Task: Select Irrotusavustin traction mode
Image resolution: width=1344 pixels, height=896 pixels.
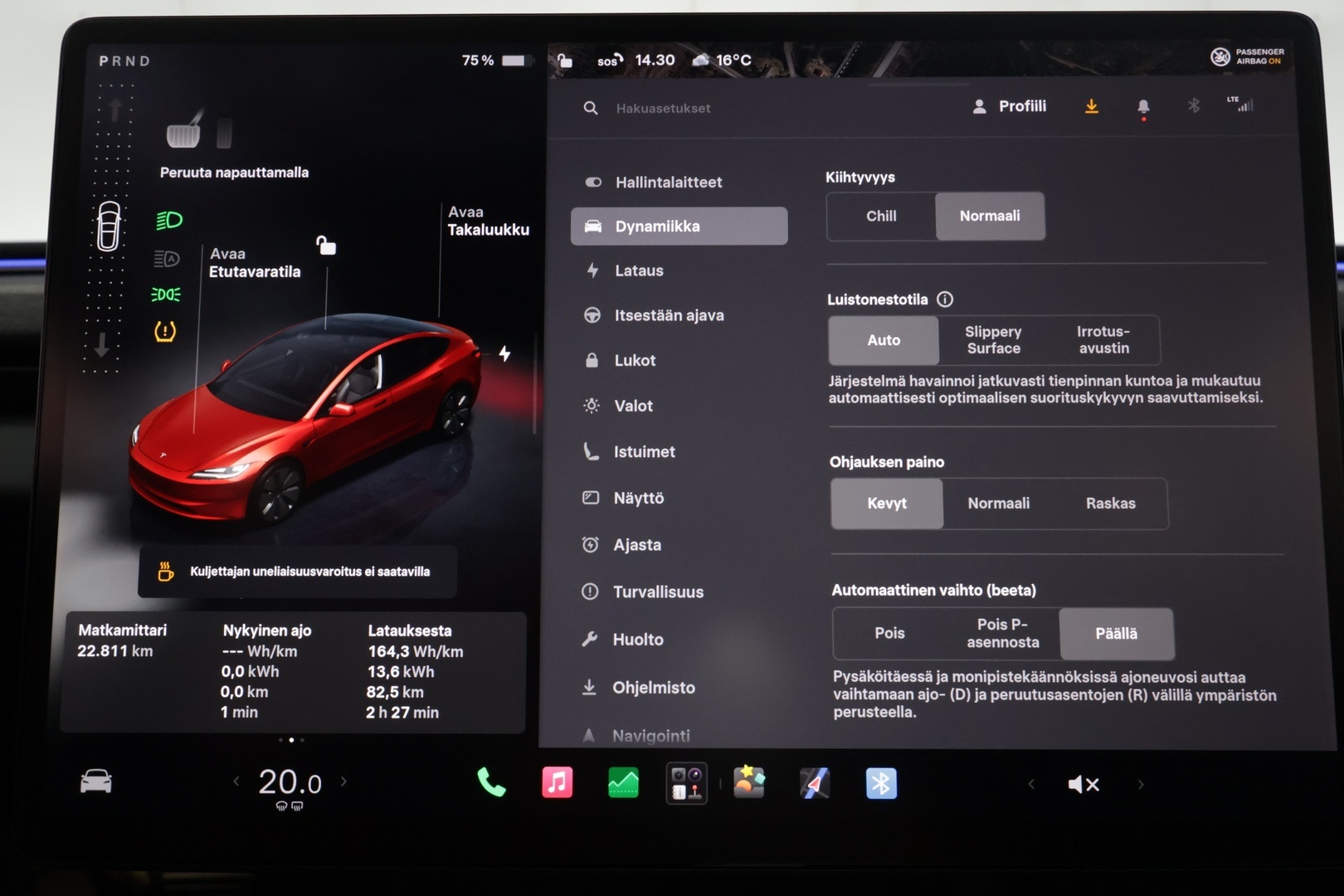Action: pos(1103,340)
